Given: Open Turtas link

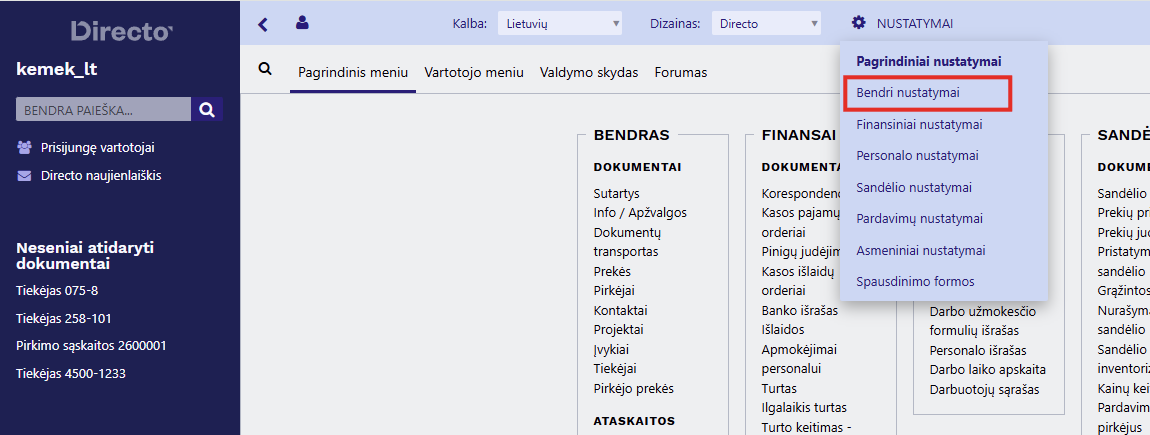Looking at the screenshot, I should 780,389.
